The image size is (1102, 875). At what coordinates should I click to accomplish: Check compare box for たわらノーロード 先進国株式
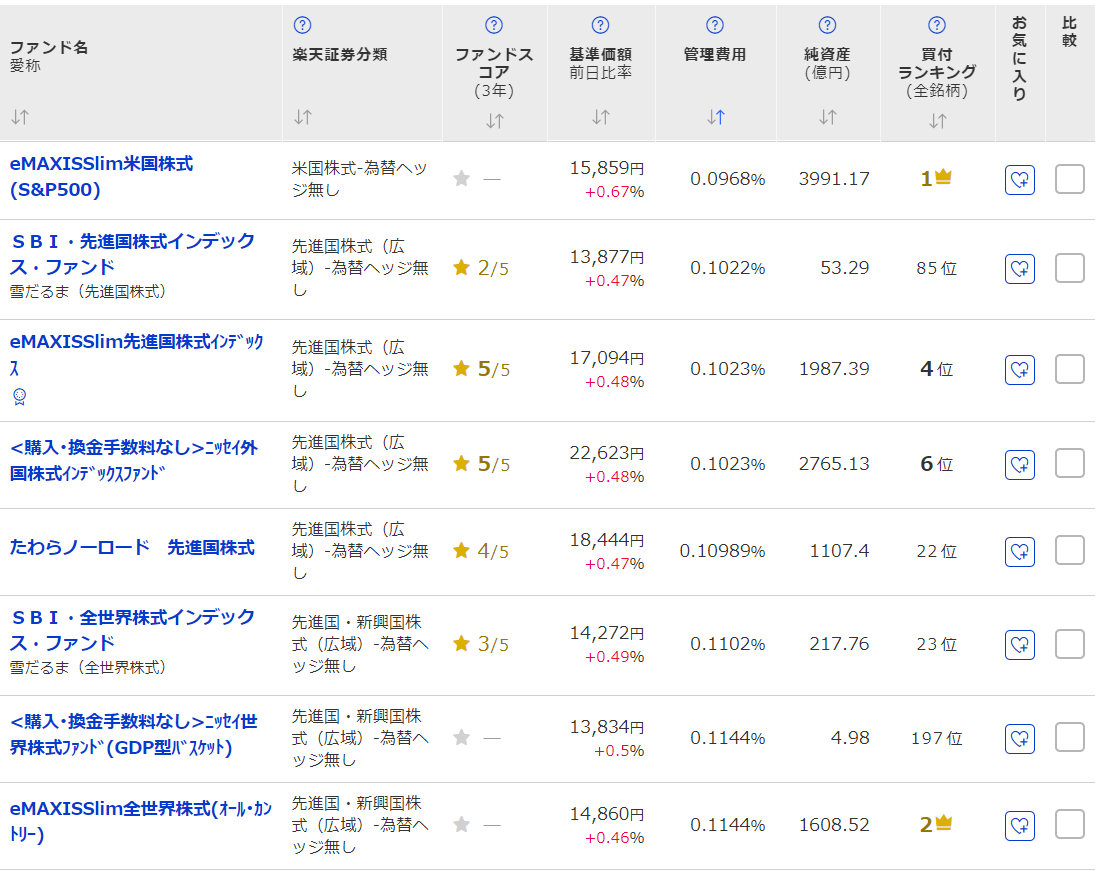1070,550
